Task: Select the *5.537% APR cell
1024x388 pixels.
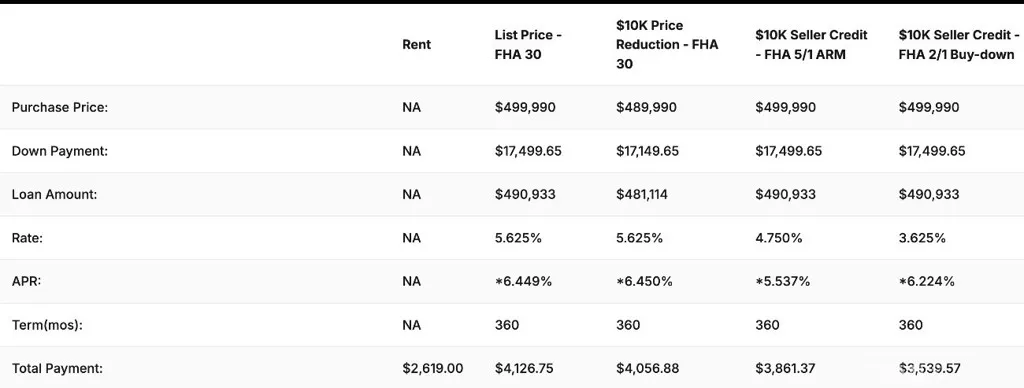Action: [782, 281]
